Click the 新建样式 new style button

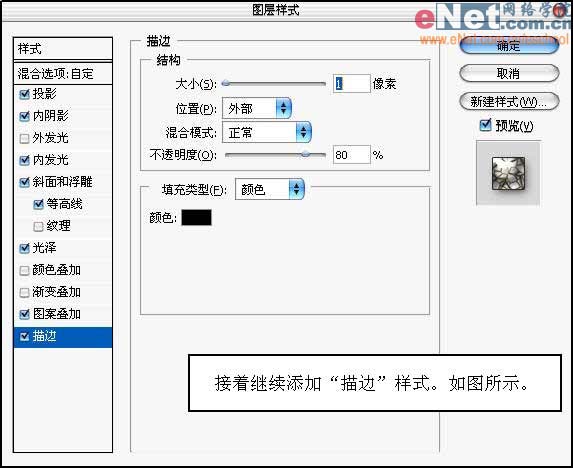[509, 102]
